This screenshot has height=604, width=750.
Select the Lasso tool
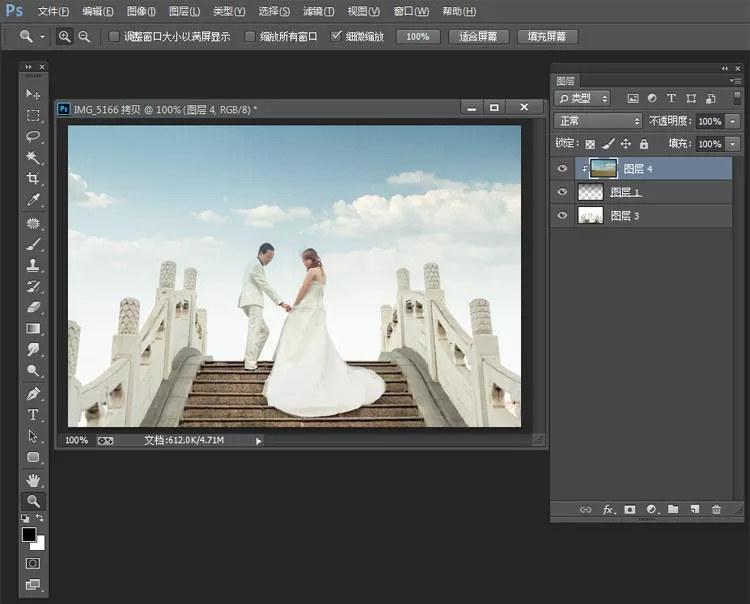[33, 136]
